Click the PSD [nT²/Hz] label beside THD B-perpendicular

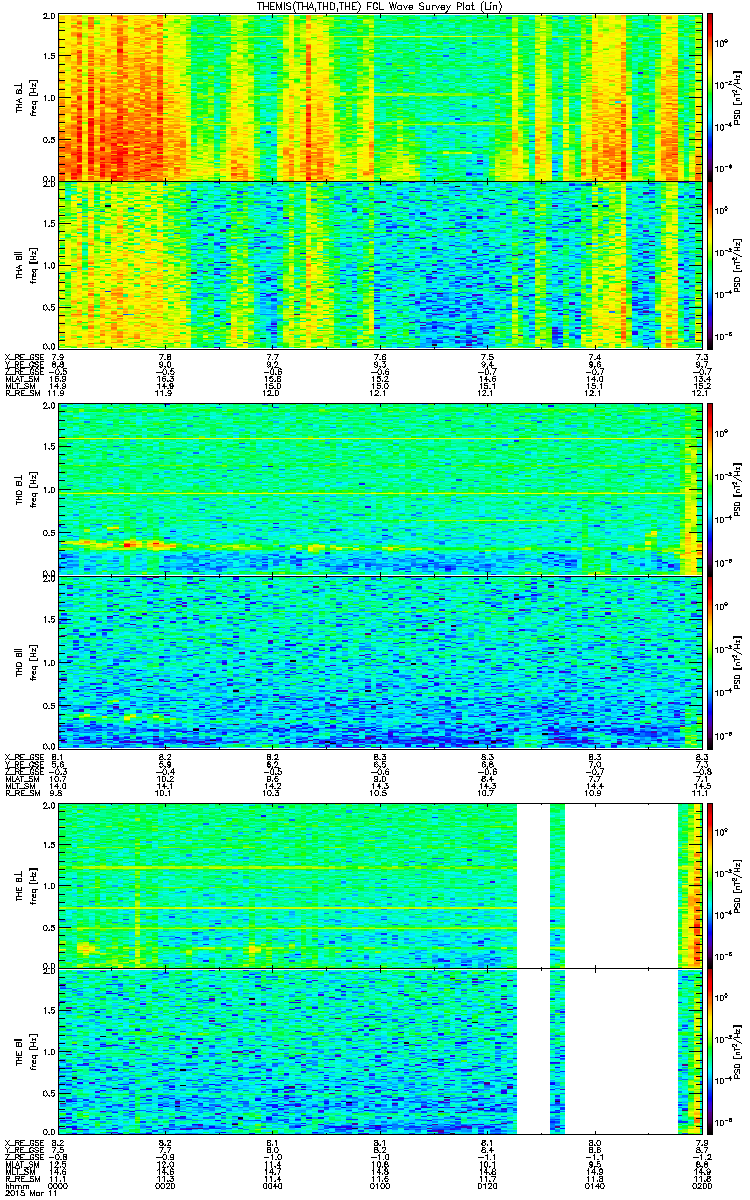point(739,490)
